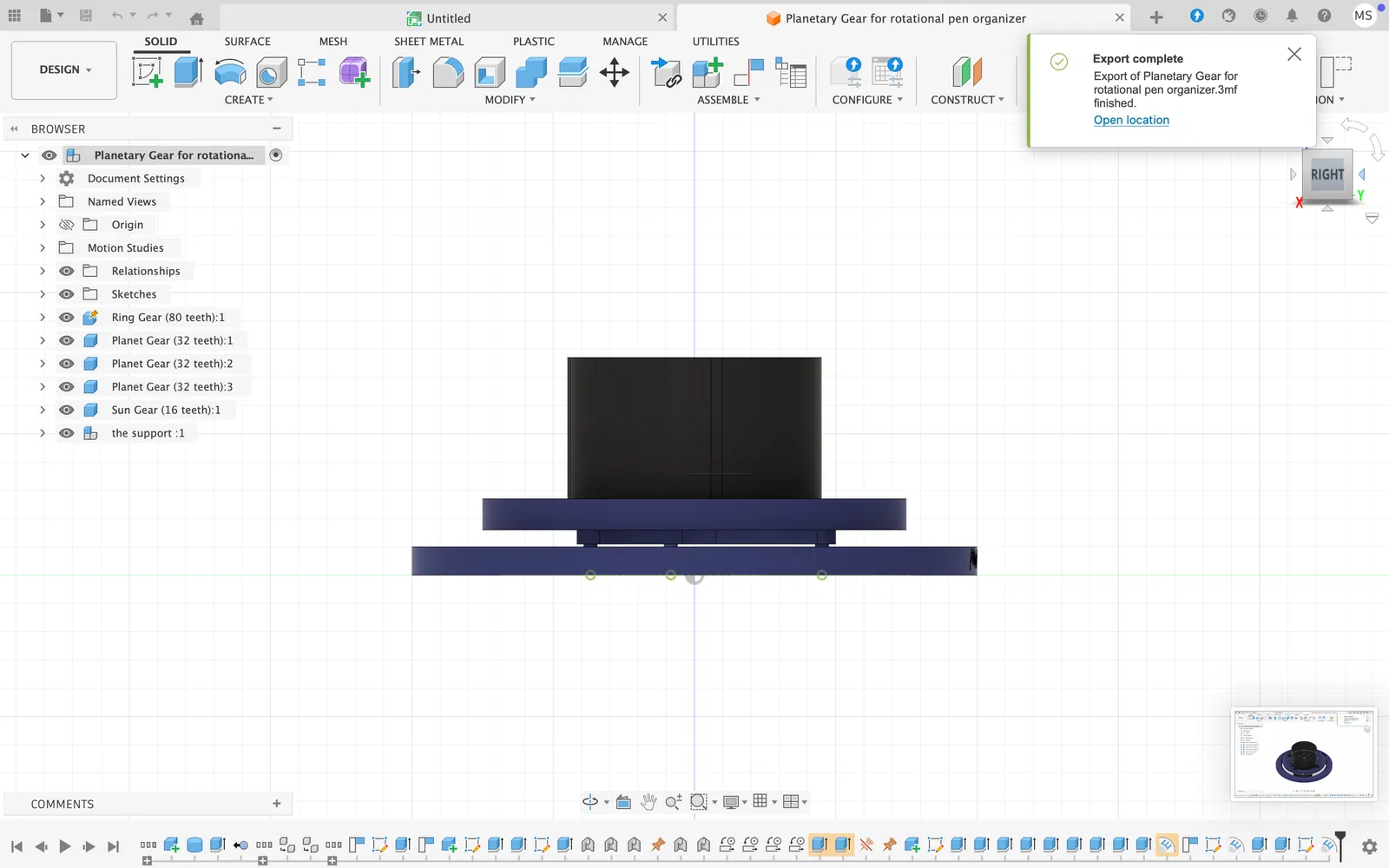Toggle visibility of the support :1
The width and height of the screenshot is (1389, 868).
click(x=67, y=433)
